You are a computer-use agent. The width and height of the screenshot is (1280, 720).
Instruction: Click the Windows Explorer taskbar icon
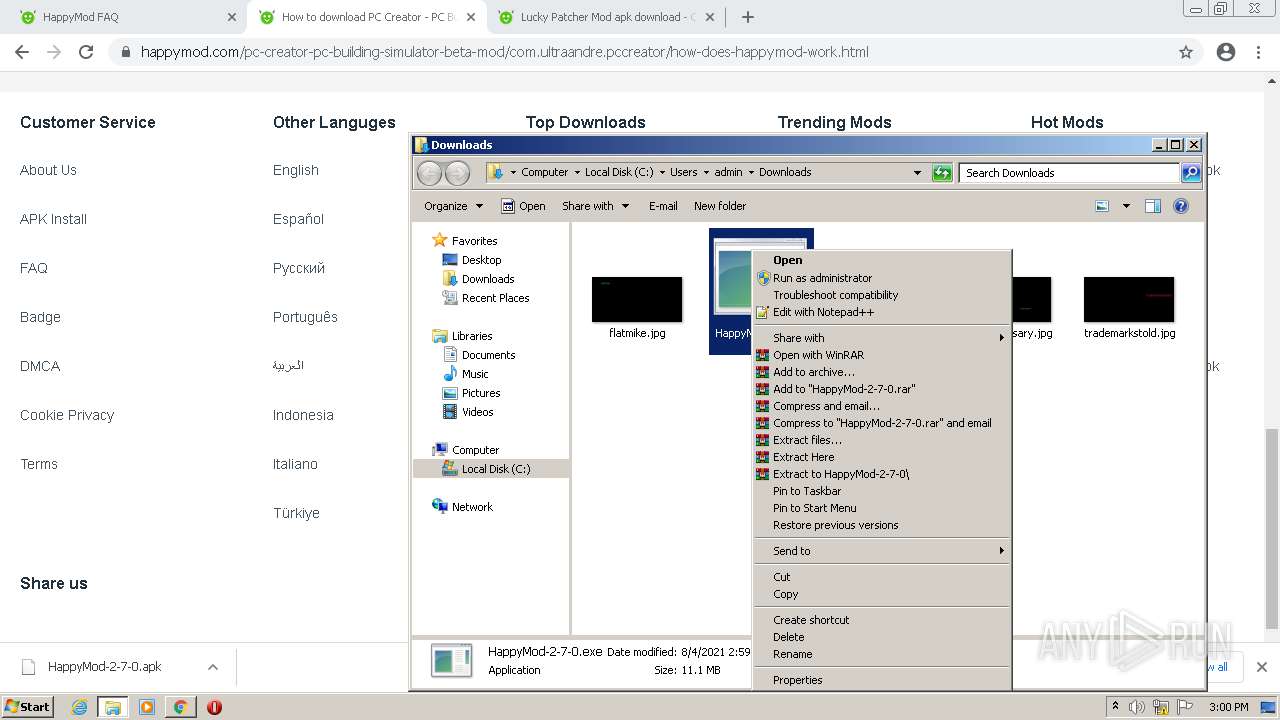click(x=113, y=707)
